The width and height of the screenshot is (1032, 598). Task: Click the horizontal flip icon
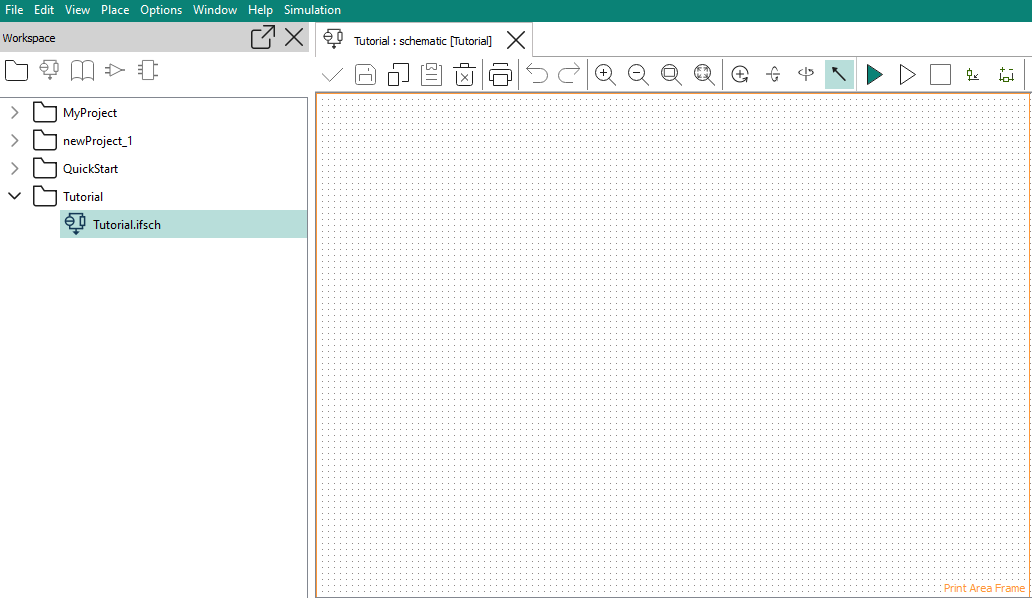pos(806,74)
